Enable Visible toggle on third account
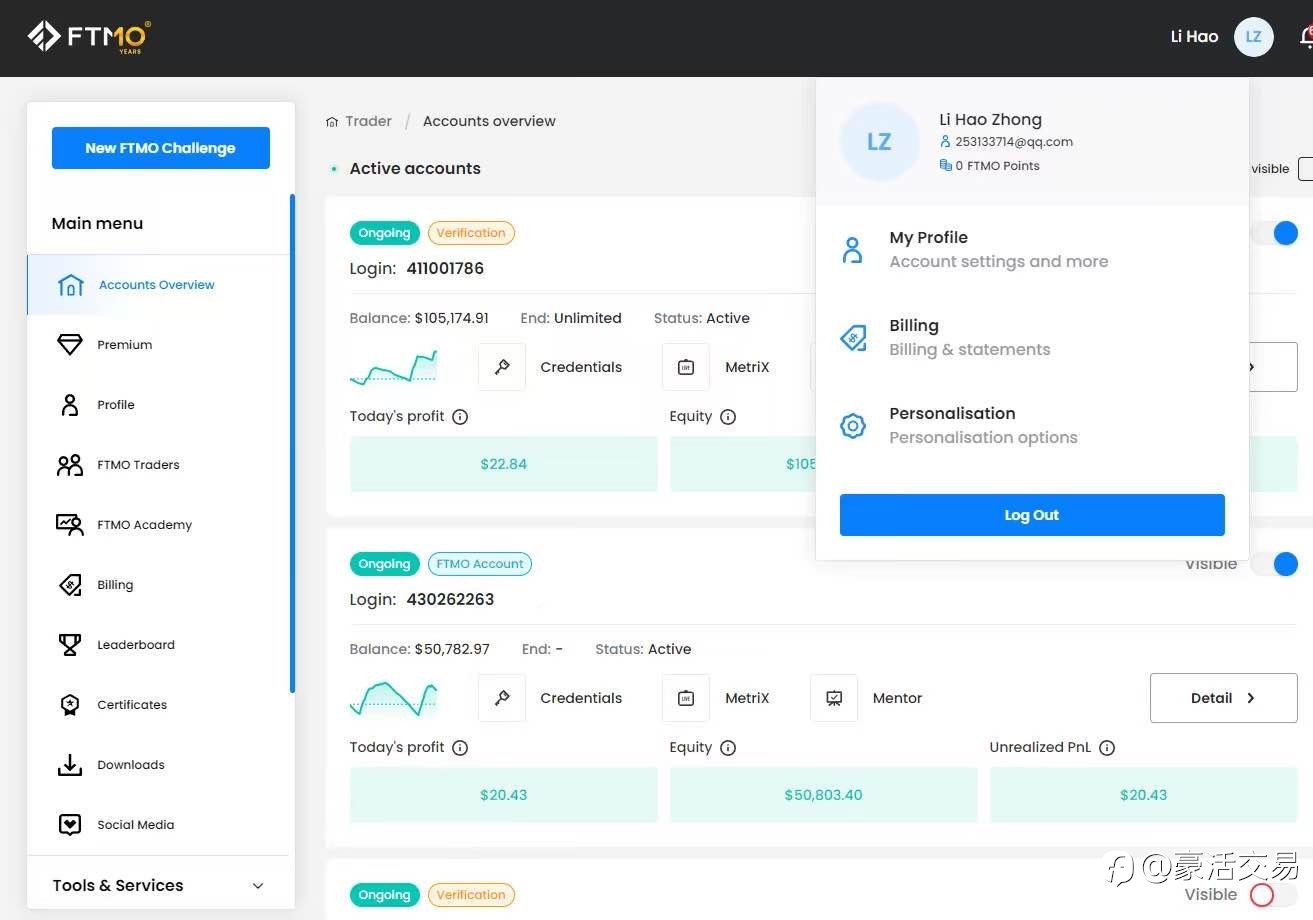Screen dimensions: 1313x920 [x=1274, y=895]
